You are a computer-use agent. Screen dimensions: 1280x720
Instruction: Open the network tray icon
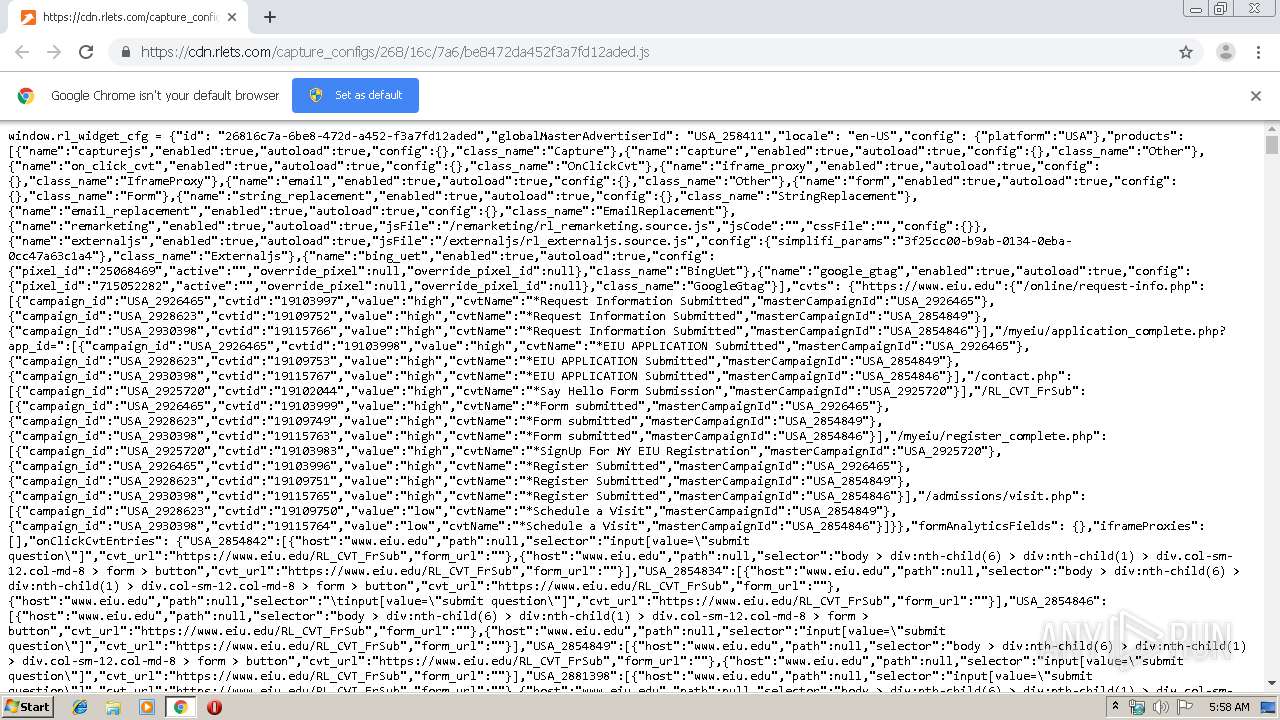coord(1137,707)
